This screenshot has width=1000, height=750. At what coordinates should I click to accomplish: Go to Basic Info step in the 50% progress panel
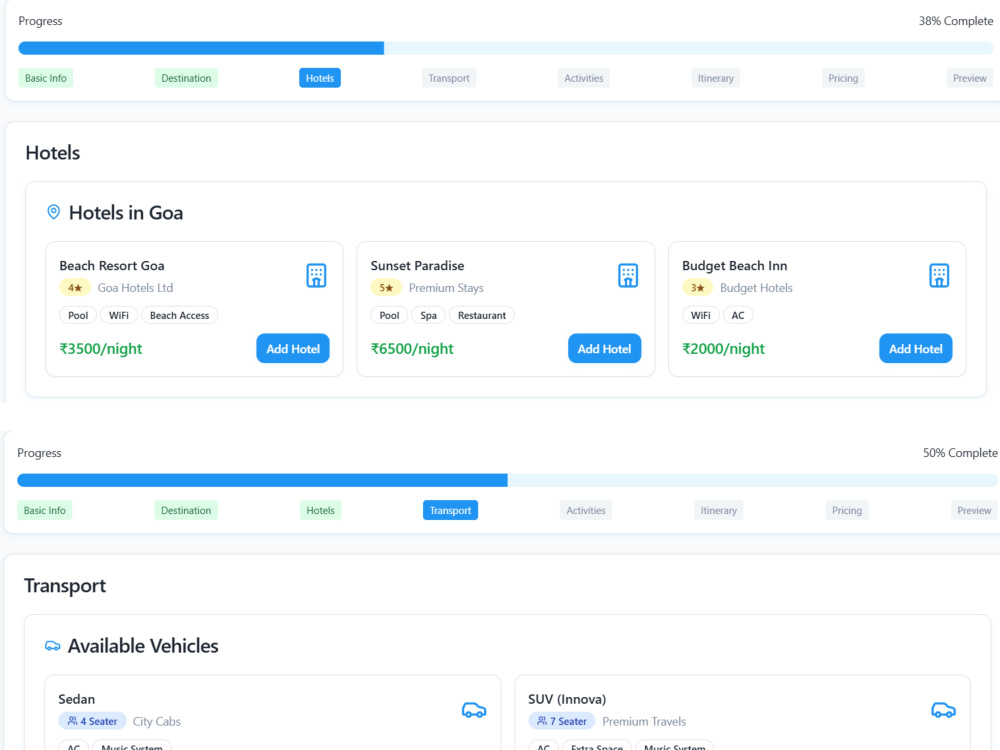pyautogui.click(x=45, y=510)
